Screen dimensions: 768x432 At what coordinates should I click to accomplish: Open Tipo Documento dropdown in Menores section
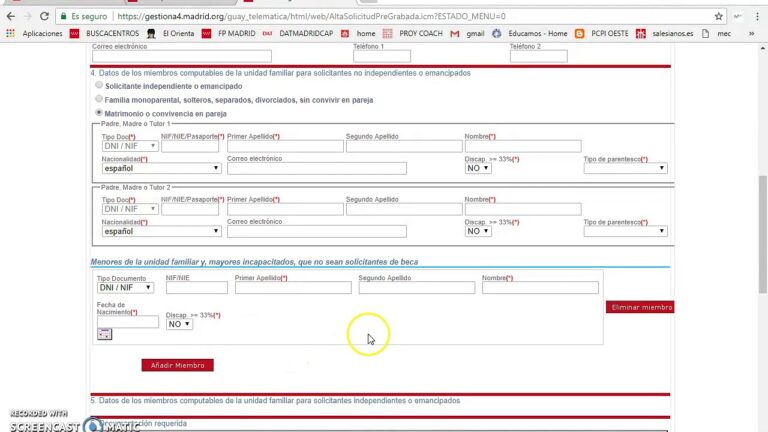coord(125,288)
